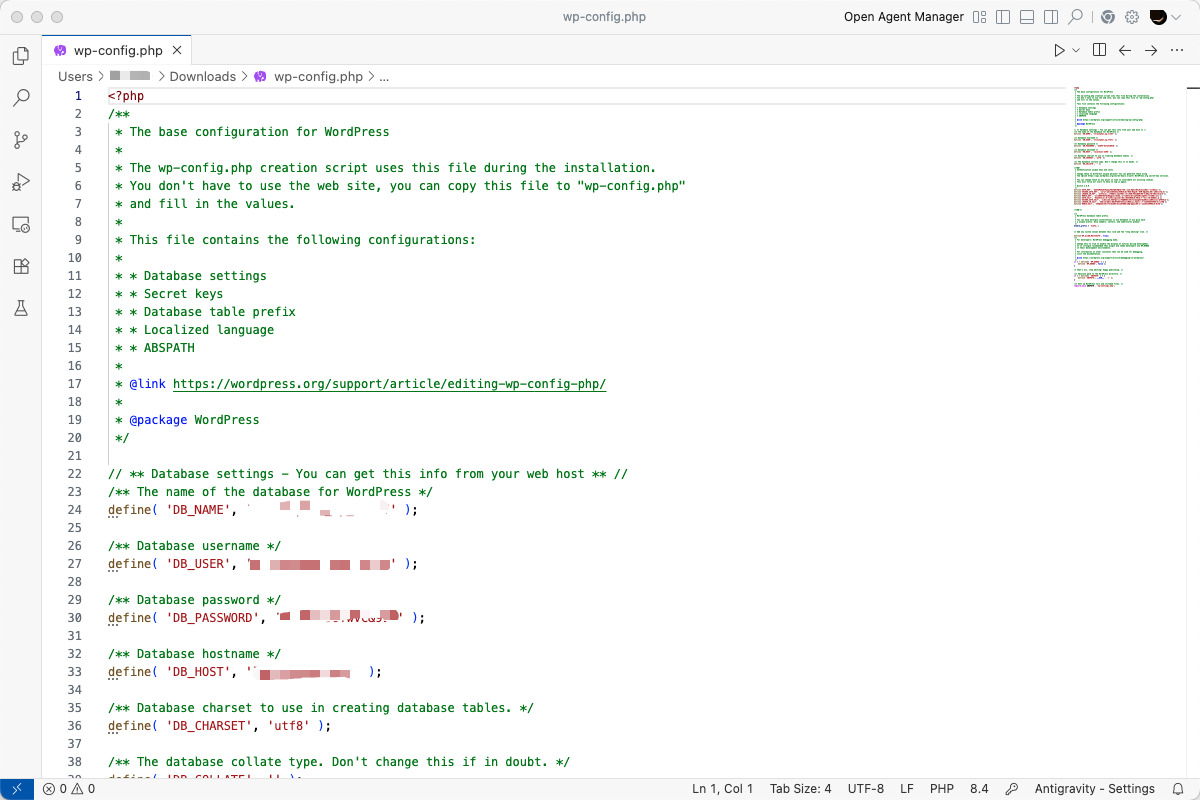Open the Source Control view

[20, 140]
